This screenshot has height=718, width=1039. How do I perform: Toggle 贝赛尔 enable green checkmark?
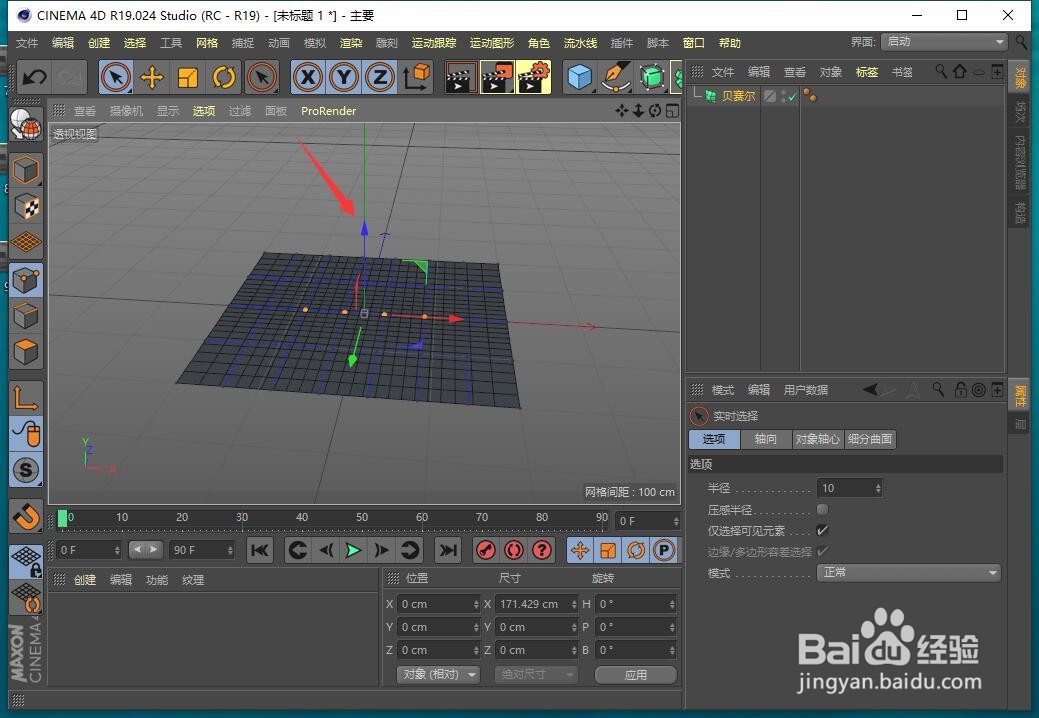pyautogui.click(x=793, y=97)
